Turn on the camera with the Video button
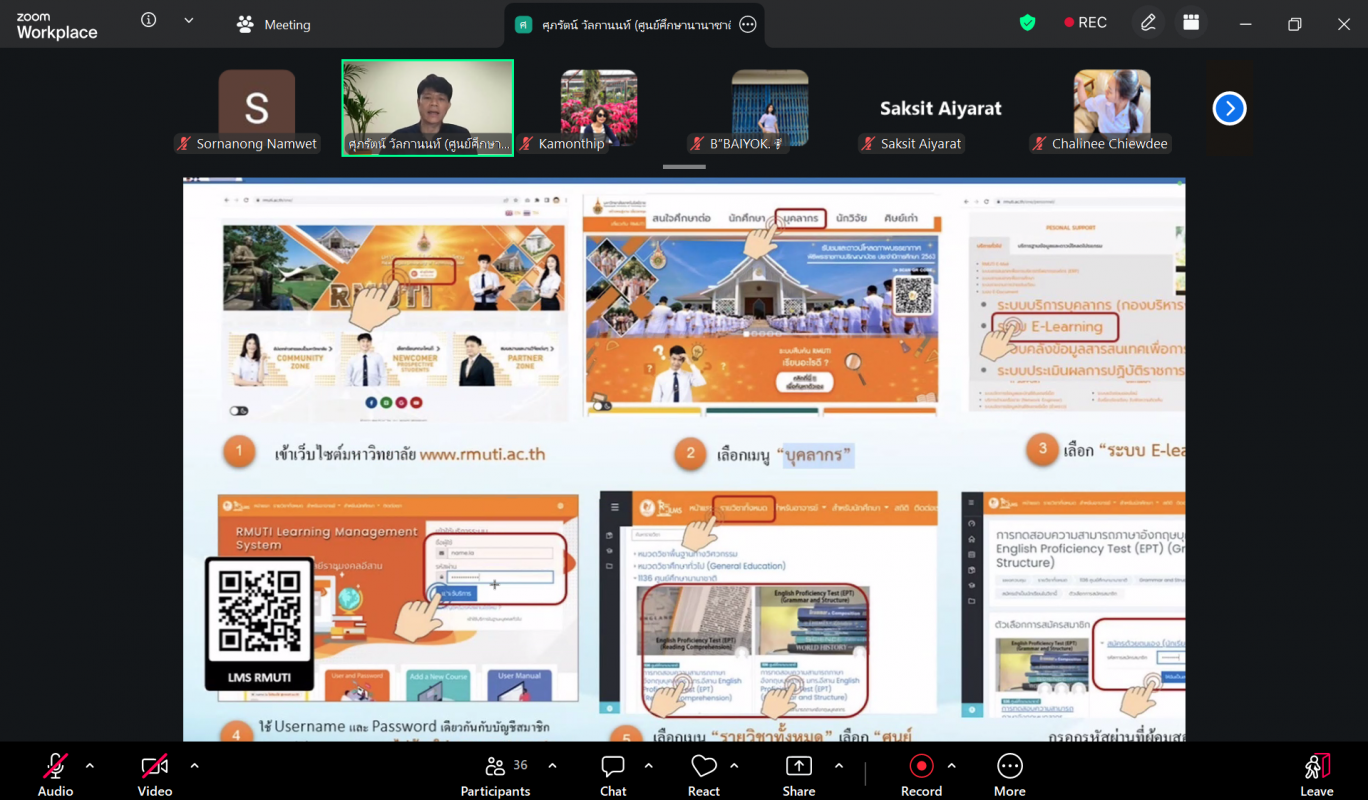Image resolution: width=1368 pixels, height=800 pixels. pyautogui.click(x=155, y=774)
